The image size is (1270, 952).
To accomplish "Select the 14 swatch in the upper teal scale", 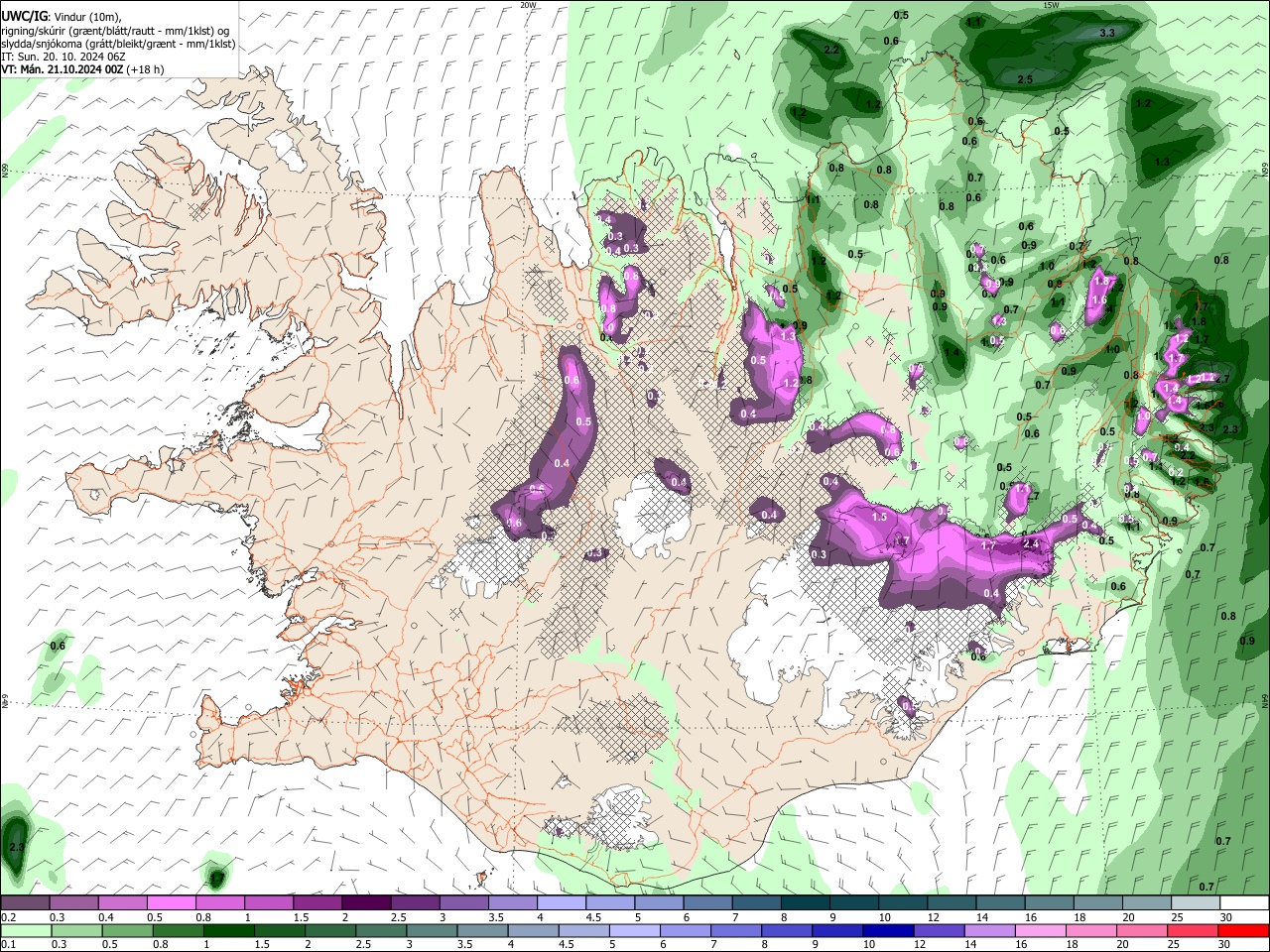I will [x=1000, y=902].
